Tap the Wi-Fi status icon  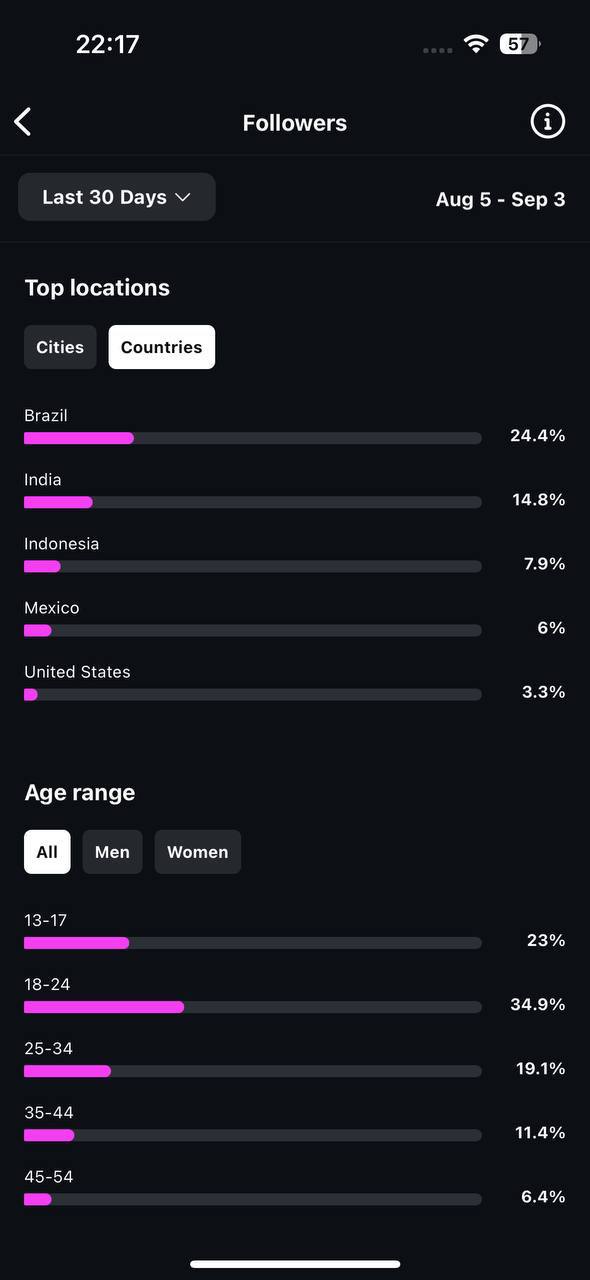(476, 44)
